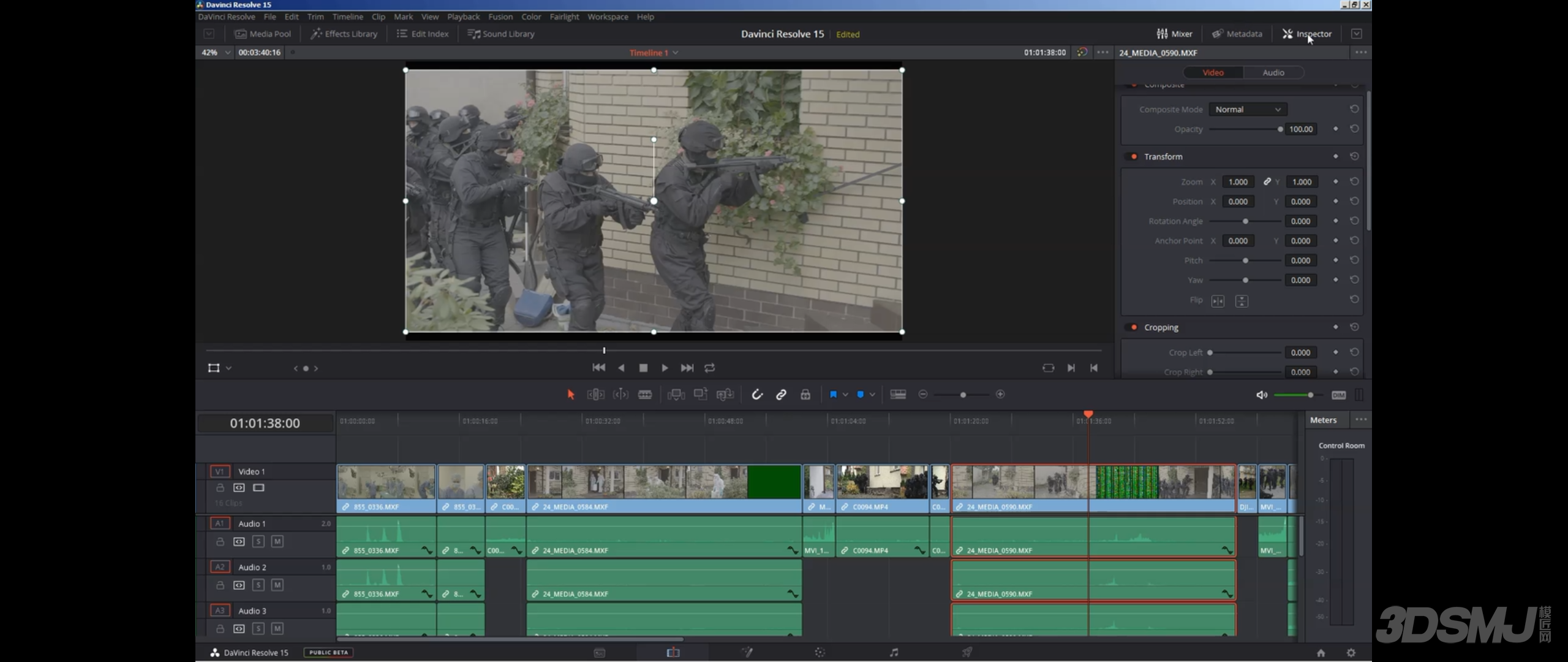Switch Inspector to Video tab
The width and height of the screenshot is (1568, 662).
tap(1213, 72)
